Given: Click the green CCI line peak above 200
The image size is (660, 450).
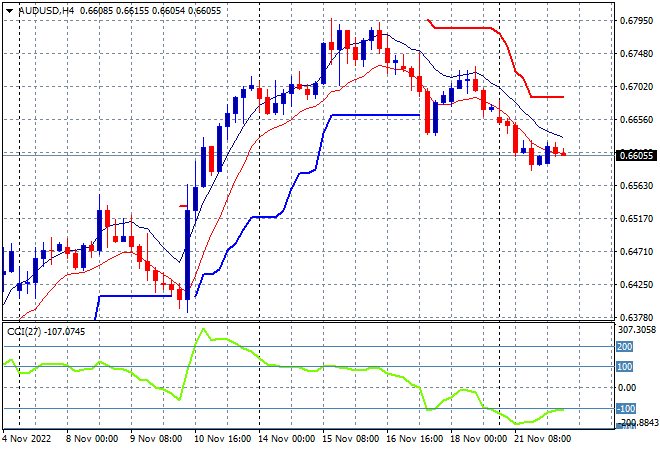Looking at the screenshot, I should tap(203, 329).
